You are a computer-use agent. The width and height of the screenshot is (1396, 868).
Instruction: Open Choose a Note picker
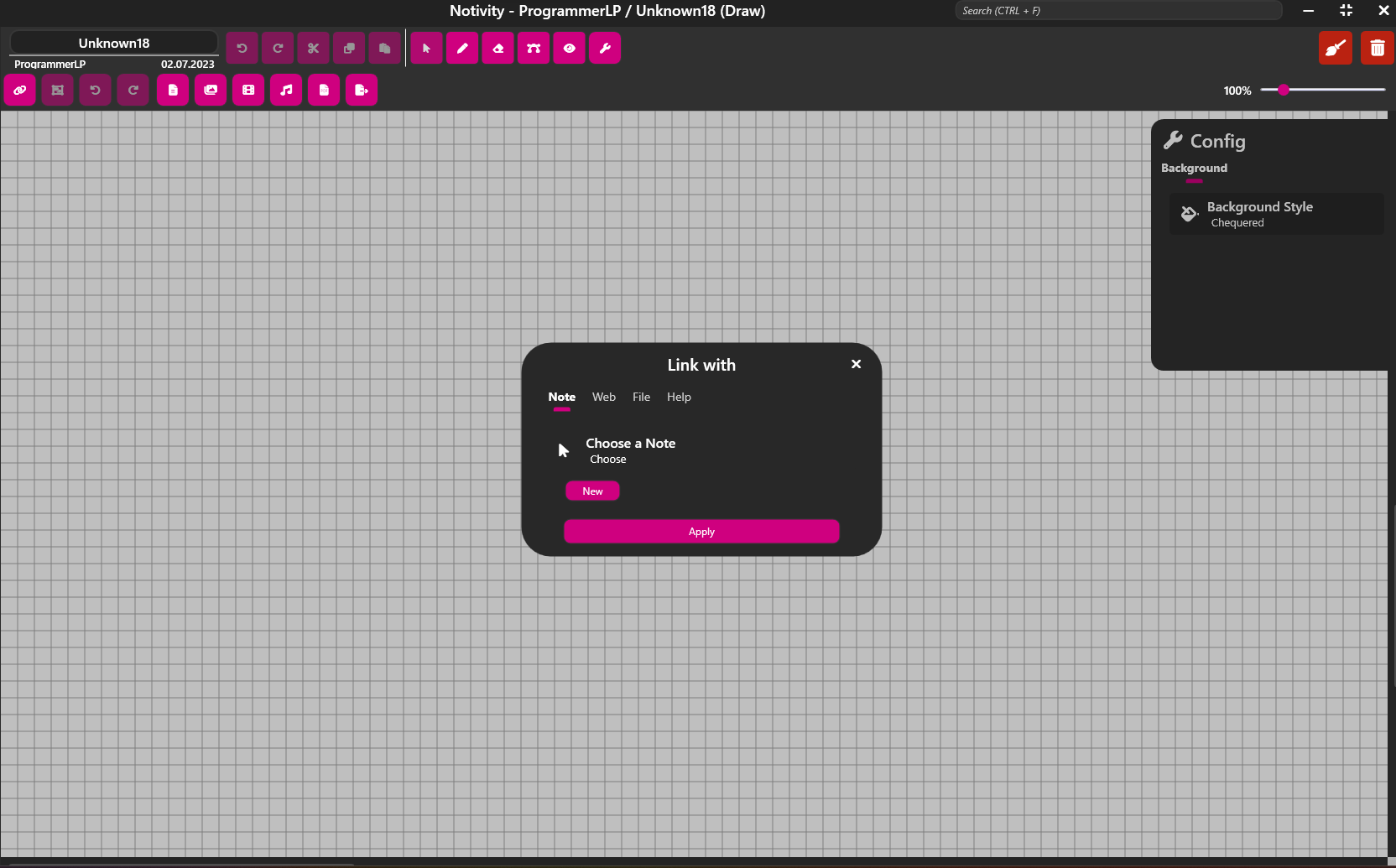point(630,450)
